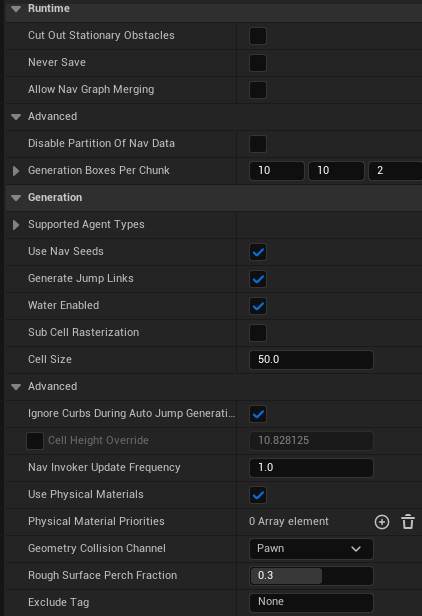
Task: Enable Cut Out Stationary Obstacles
Action: pos(258,36)
